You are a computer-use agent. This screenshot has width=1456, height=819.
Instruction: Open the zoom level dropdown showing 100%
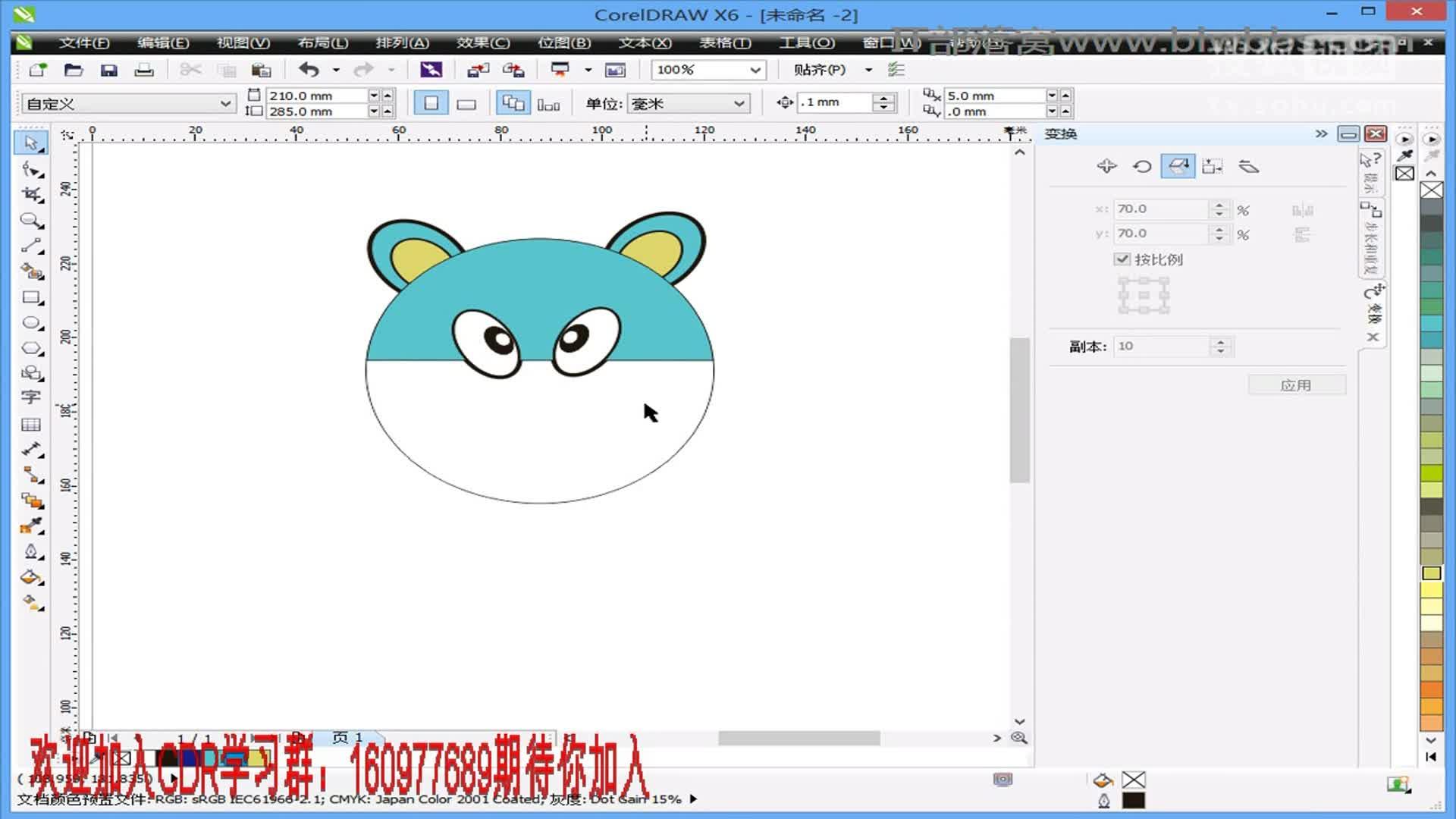pos(755,70)
